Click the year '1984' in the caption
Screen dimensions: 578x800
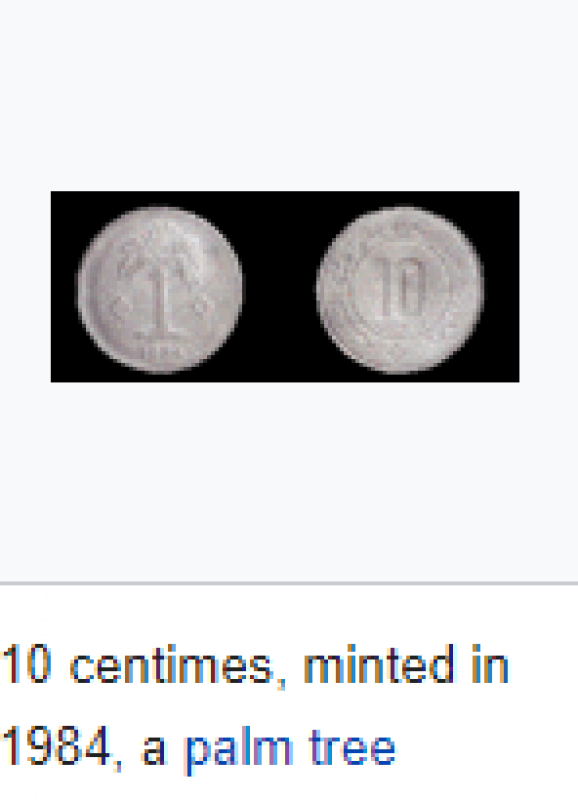(x=56, y=746)
